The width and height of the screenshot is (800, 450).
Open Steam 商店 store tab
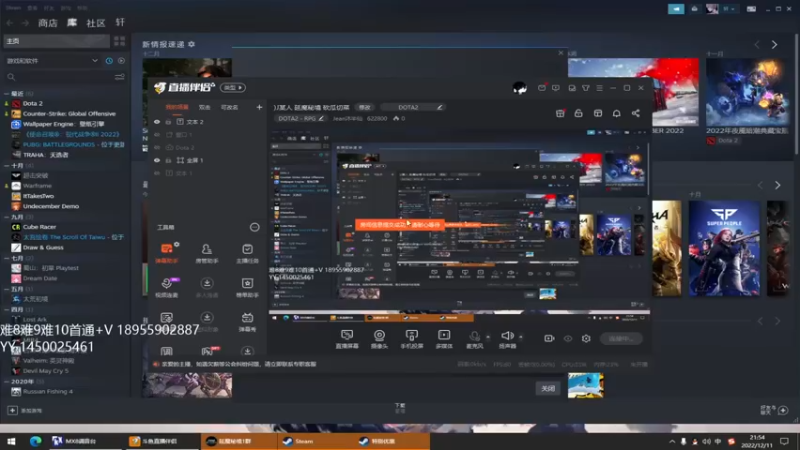coord(48,23)
